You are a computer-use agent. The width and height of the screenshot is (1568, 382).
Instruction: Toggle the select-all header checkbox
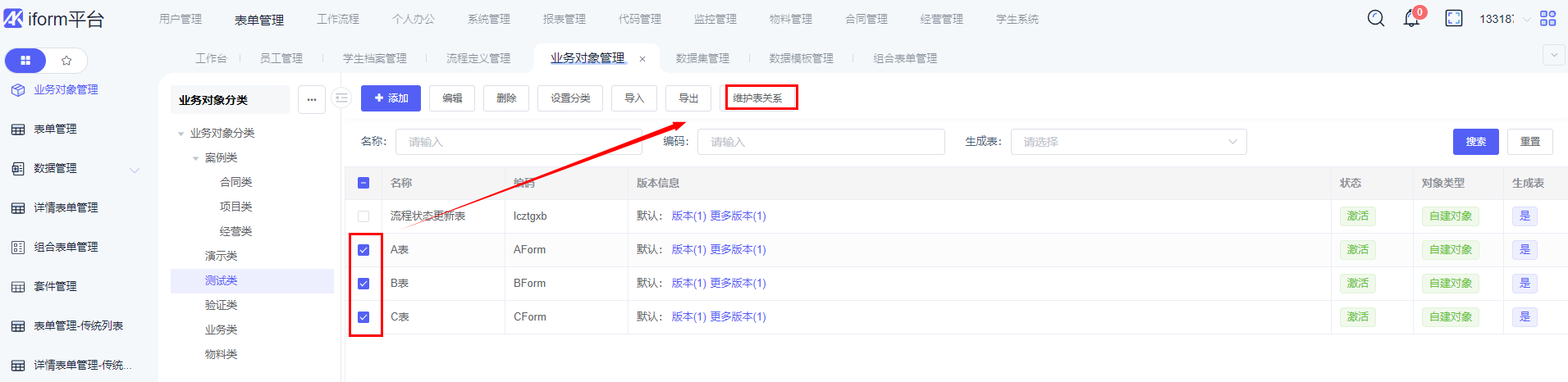point(363,183)
